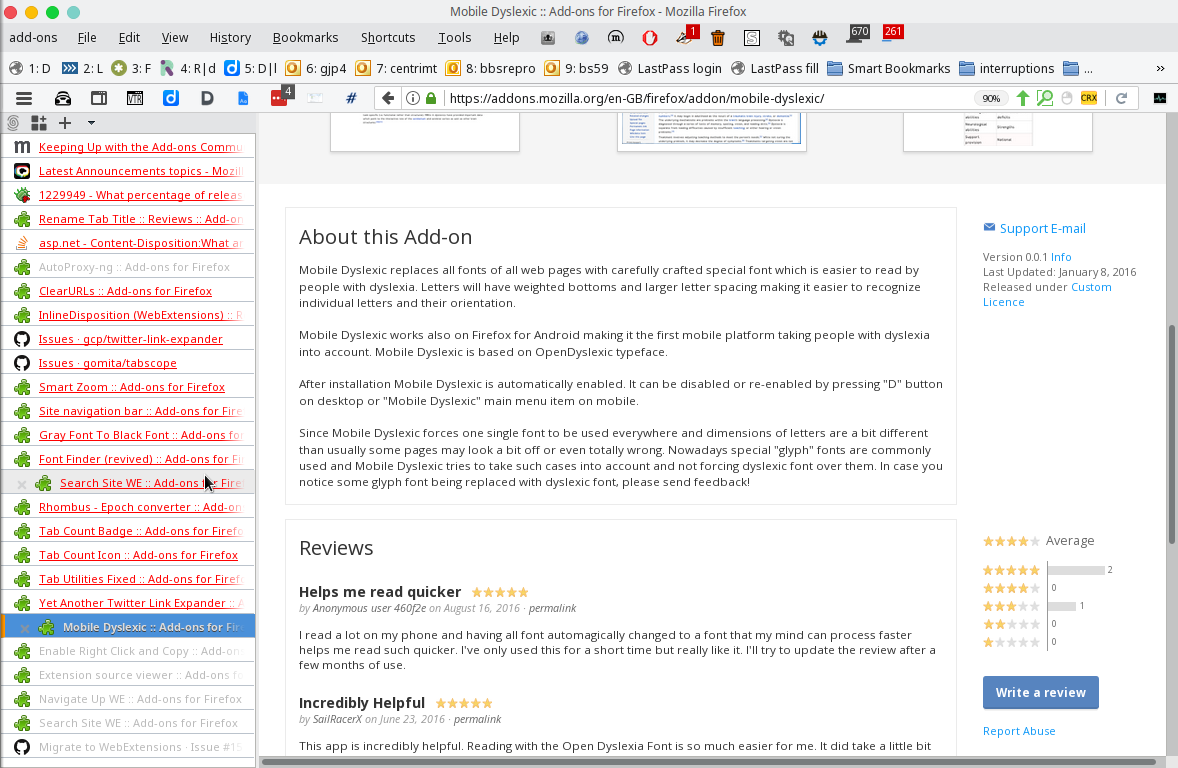Toggle the sidebar panel icon
The height and width of the screenshot is (768, 1178).
click(x=98, y=98)
